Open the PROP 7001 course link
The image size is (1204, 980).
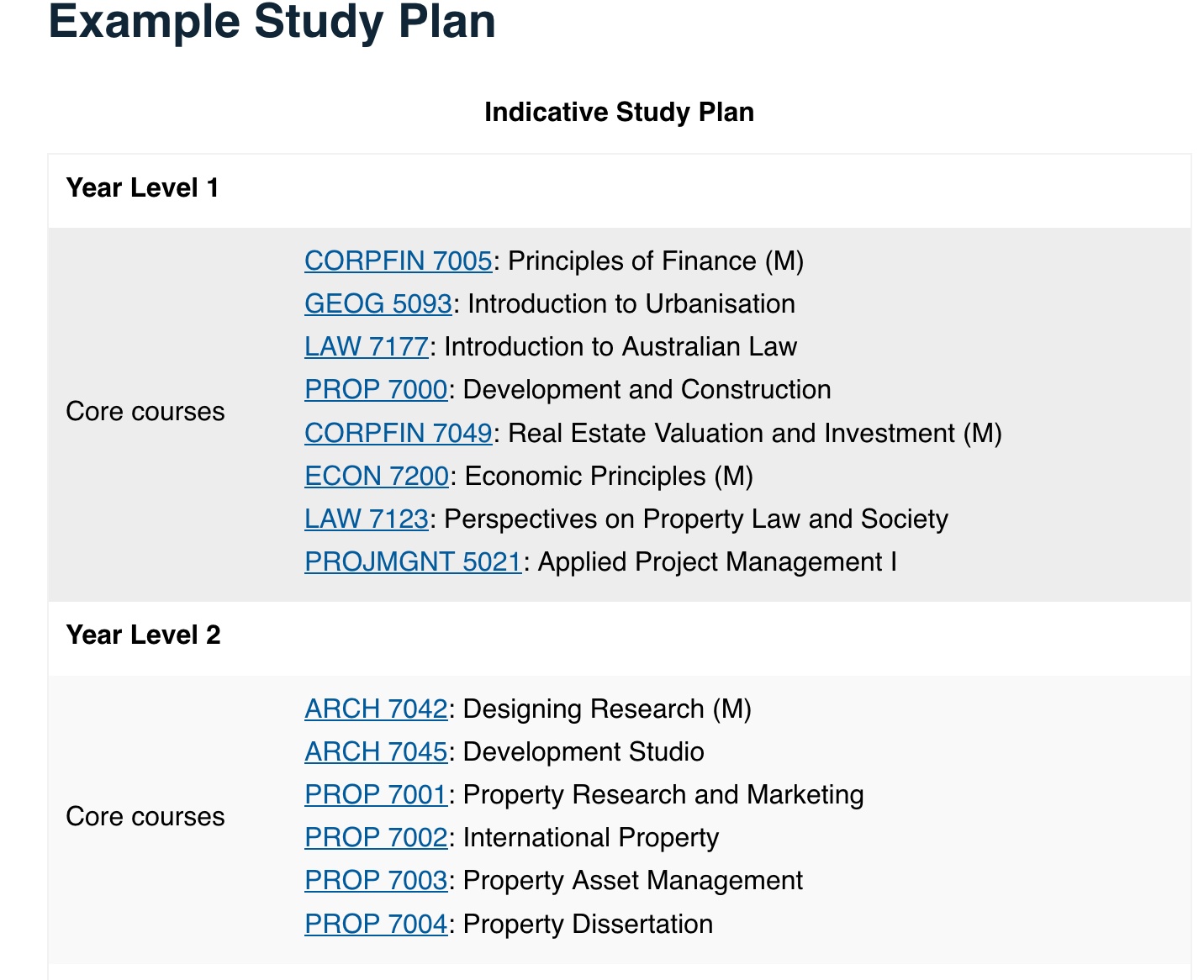pos(376,795)
